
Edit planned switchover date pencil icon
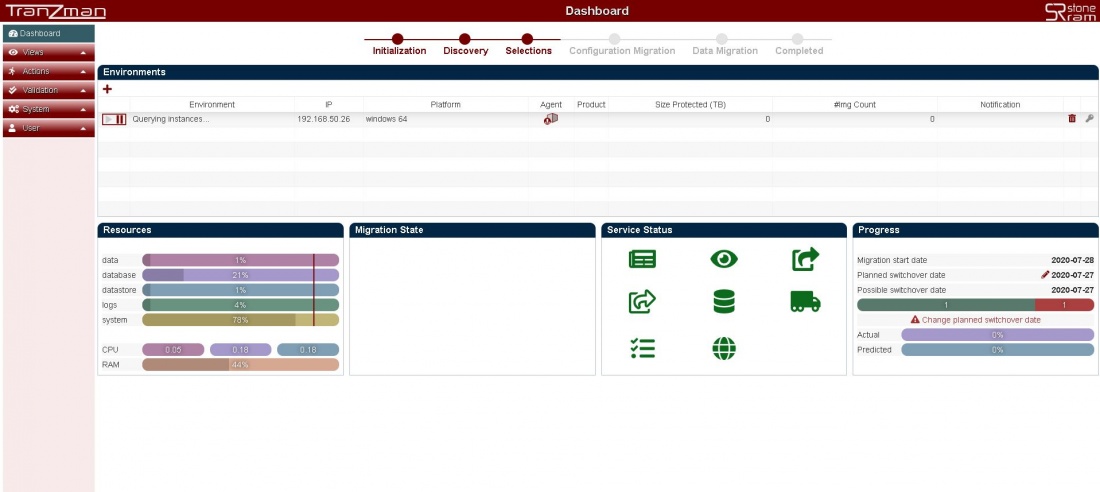coord(1045,274)
